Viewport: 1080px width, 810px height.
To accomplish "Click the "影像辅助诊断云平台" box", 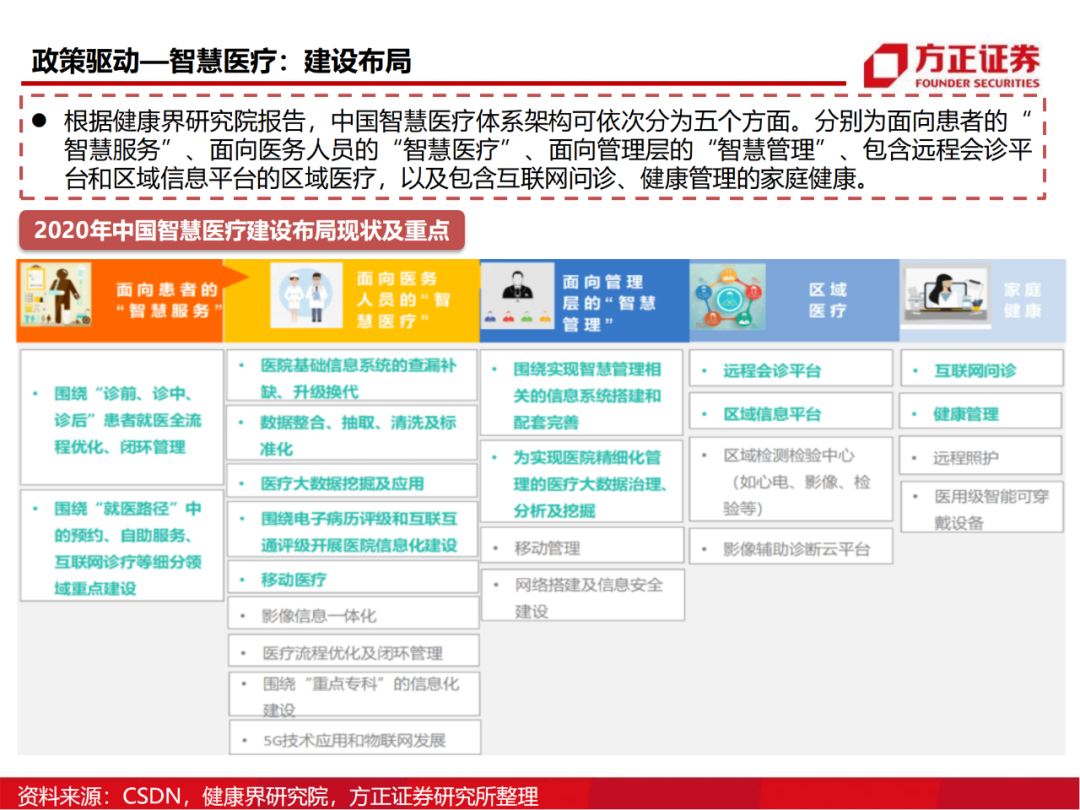I will (x=790, y=546).
